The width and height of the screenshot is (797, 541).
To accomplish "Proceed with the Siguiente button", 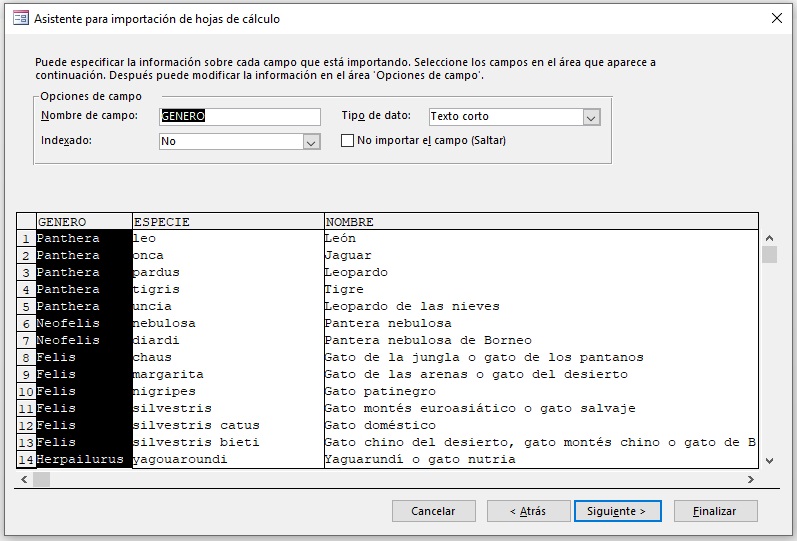I will (618, 511).
